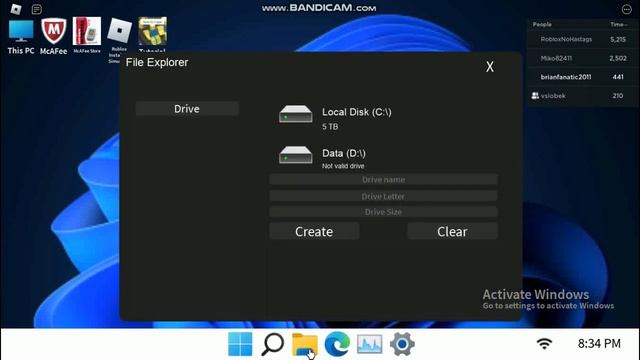The height and width of the screenshot is (360, 640).
Task: Open the chat icon at top left
Action: click(37, 9)
